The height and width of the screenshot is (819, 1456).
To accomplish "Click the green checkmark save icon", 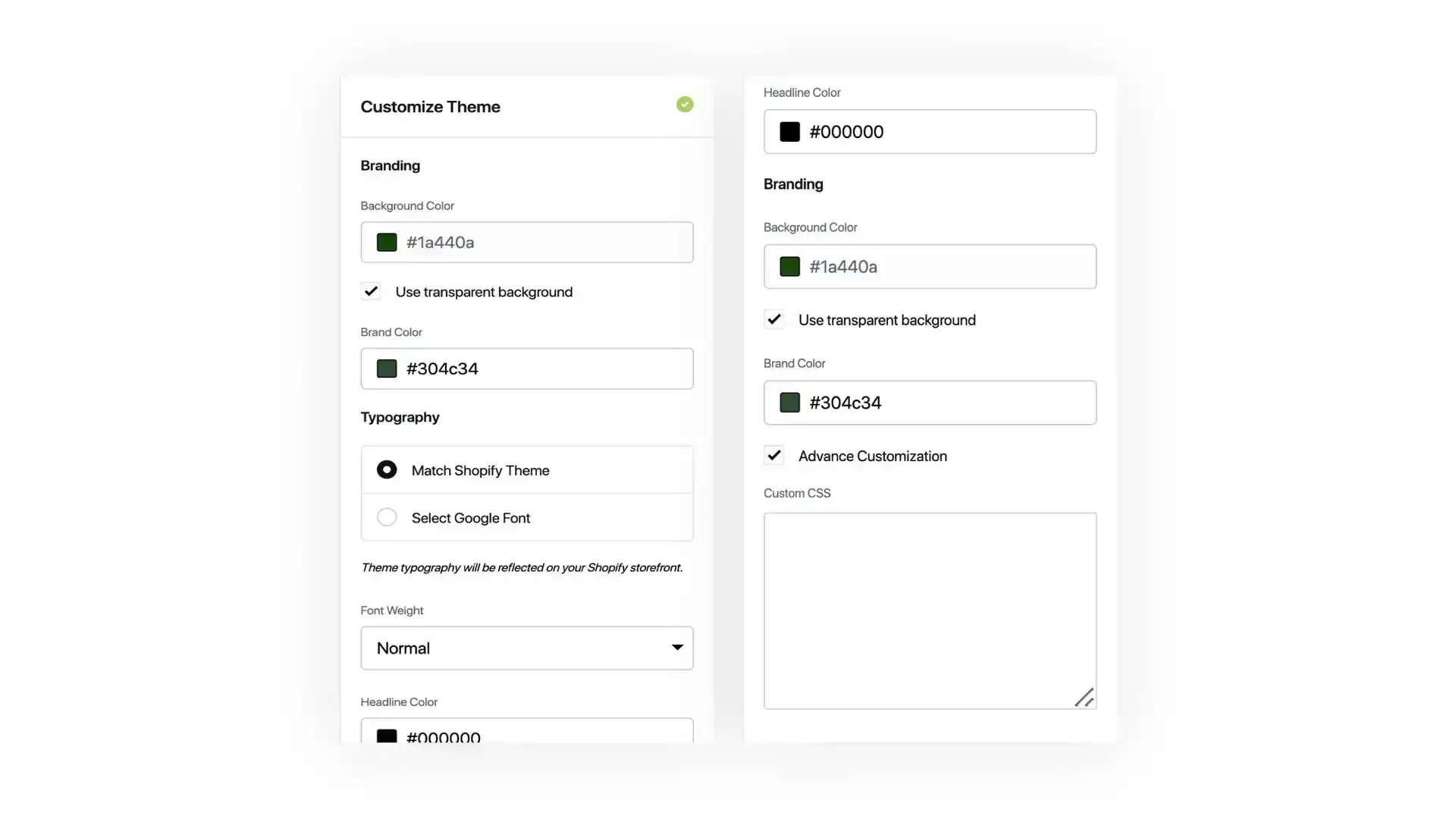I will tap(685, 104).
